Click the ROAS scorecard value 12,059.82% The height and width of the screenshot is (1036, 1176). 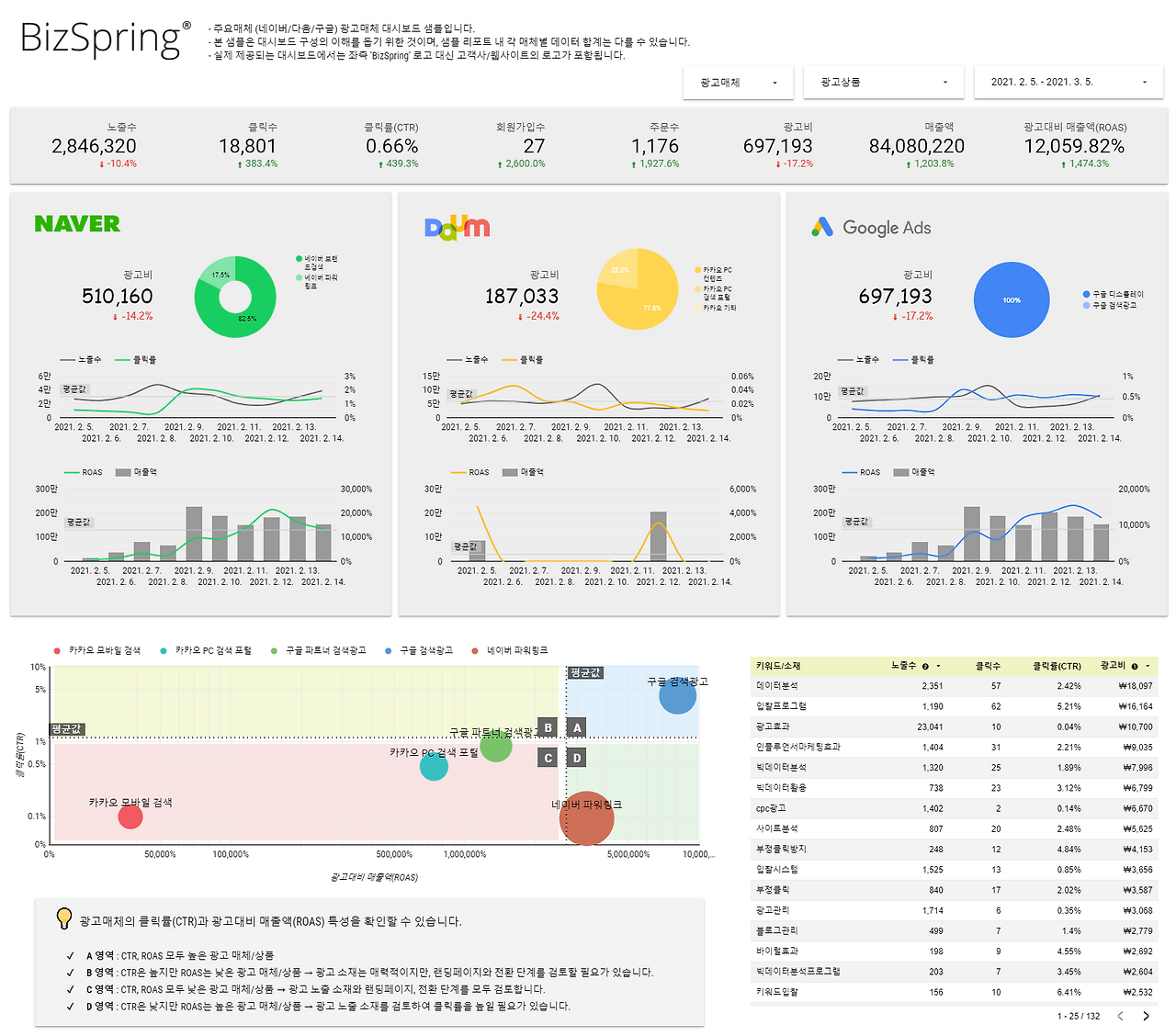pos(1074,146)
